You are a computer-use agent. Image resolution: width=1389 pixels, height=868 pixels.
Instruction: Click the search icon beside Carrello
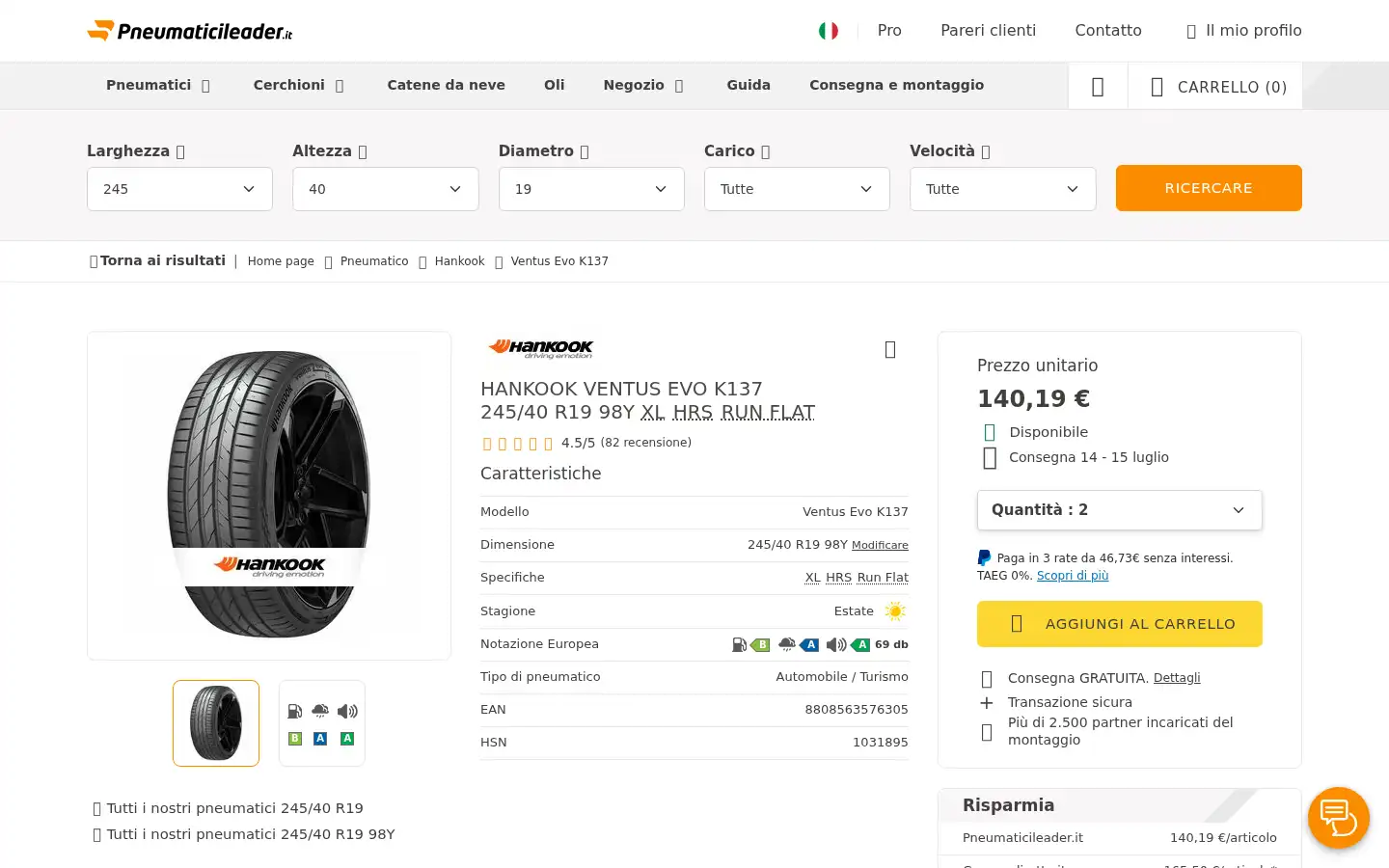pos(1098,87)
